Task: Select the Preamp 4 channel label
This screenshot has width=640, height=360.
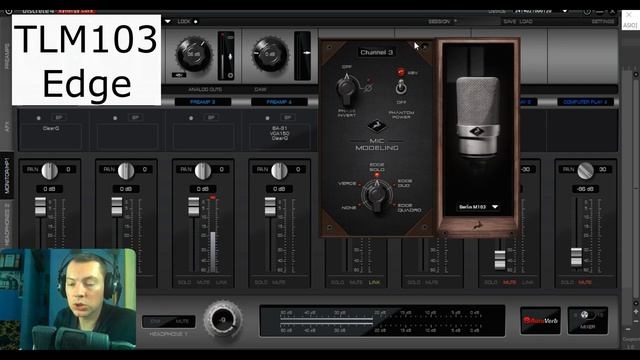Action: coord(279,102)
